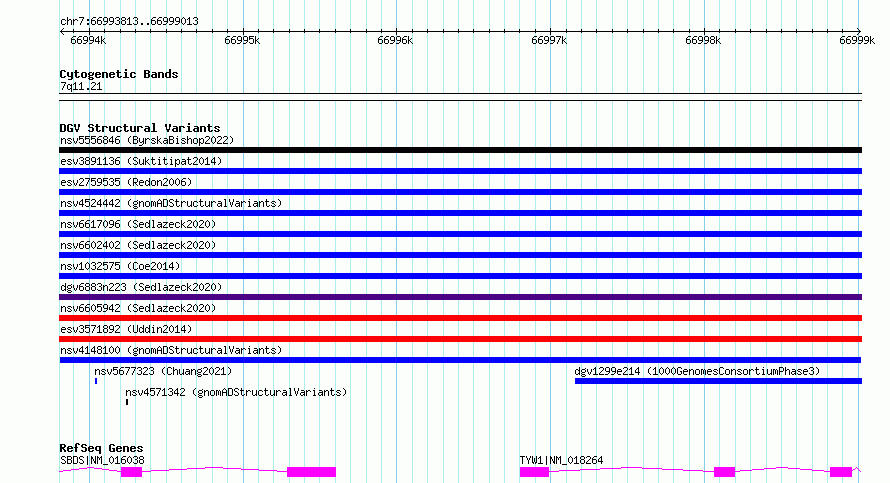890x483 pixels.
Task: Open nsv6602402 (Sedlazeck2020) label
Action: coord(138,245)
